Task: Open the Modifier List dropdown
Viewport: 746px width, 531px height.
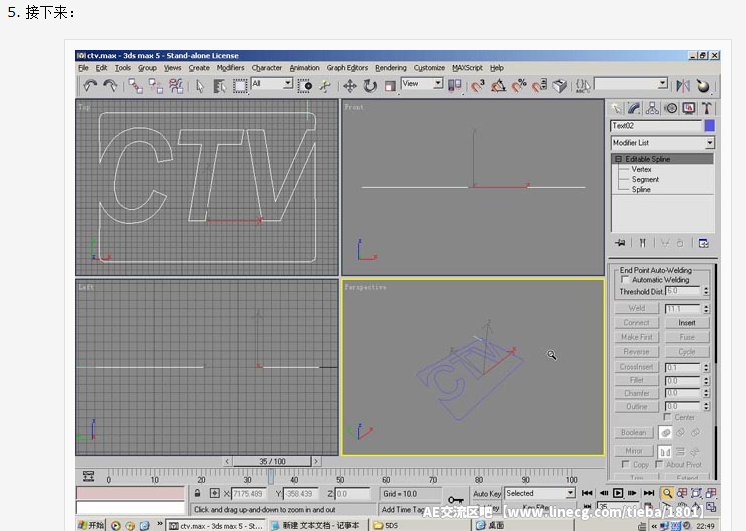Action: [709, 143]
